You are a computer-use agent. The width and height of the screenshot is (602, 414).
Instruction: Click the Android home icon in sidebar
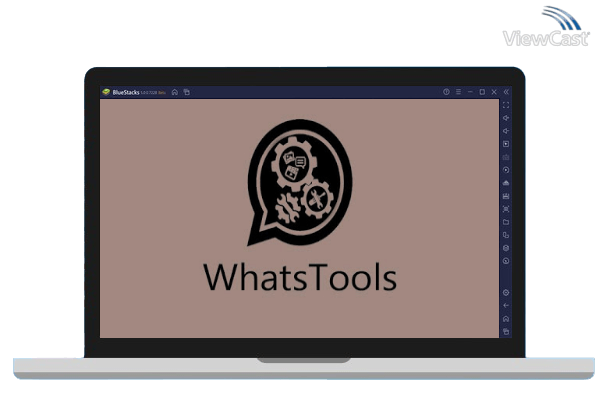[506, 319]
